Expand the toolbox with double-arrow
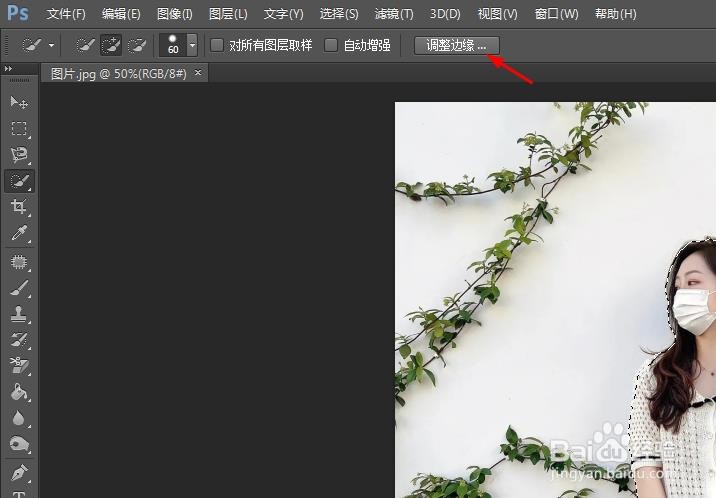This screenshot has width=716, height=498. pos(8,69)
